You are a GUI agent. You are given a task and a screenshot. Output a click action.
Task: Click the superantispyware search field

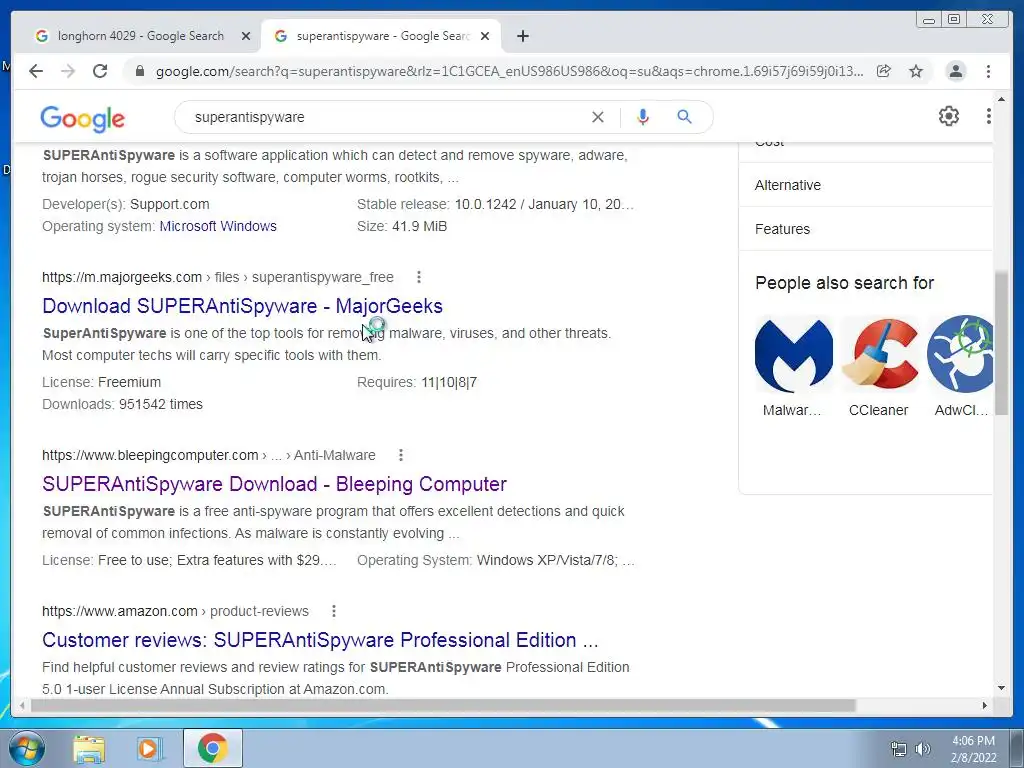click(385, 117)
